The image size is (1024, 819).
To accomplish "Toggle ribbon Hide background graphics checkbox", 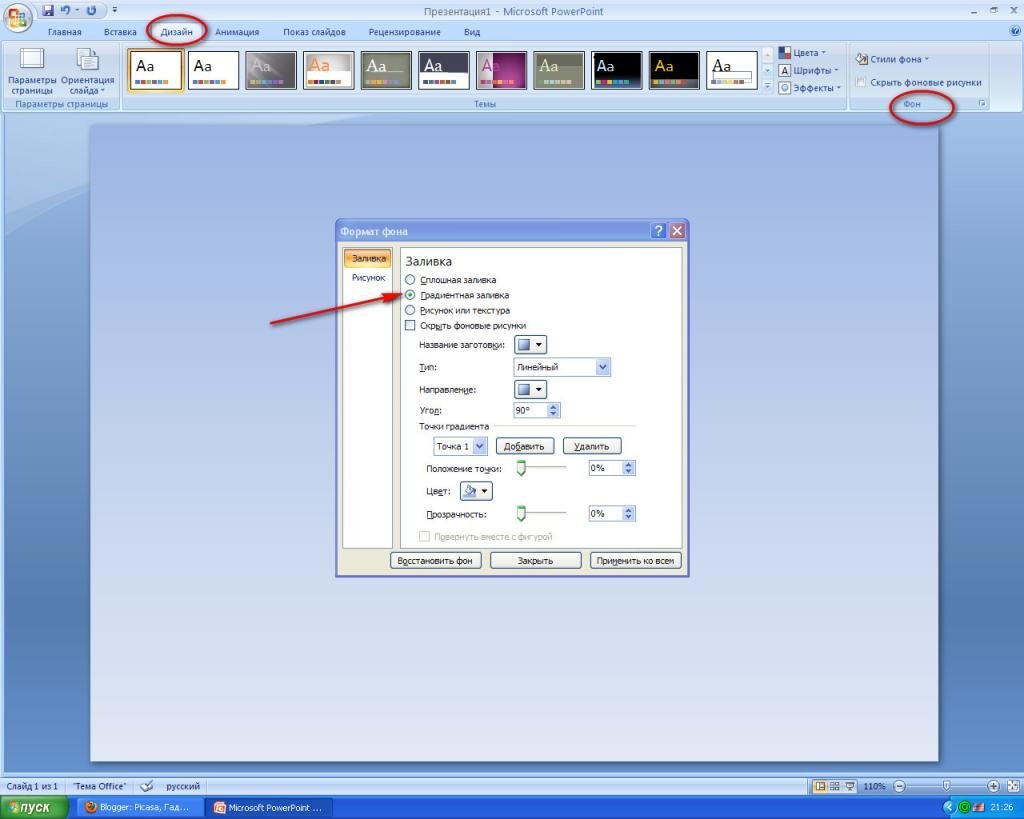I will pyautogui.click(x=861, y=82).
